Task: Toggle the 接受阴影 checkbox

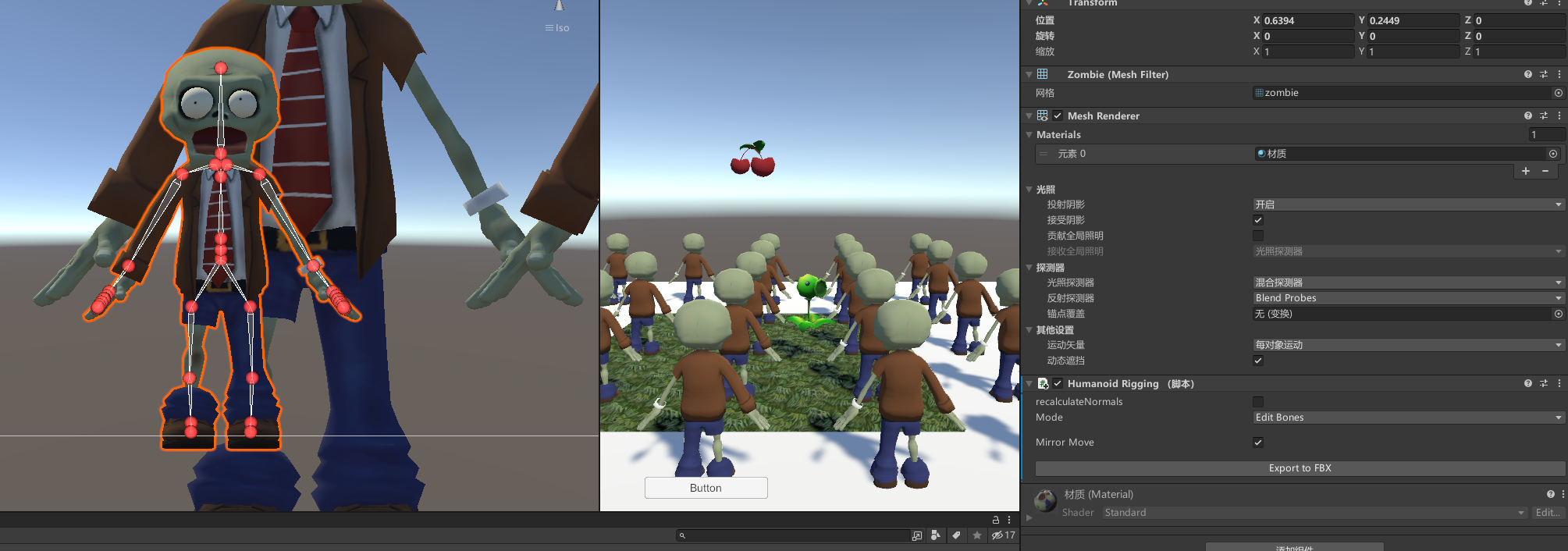Action: pyautogui.click(x=1258, y=220)
